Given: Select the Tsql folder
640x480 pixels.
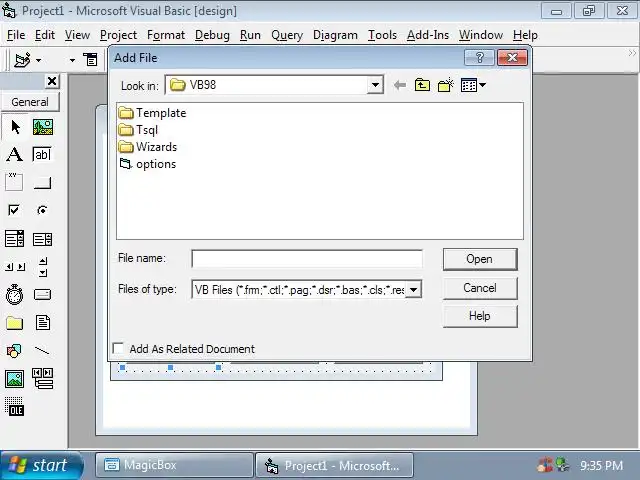Looking at the screenshot, I should [x=138, y=130].
